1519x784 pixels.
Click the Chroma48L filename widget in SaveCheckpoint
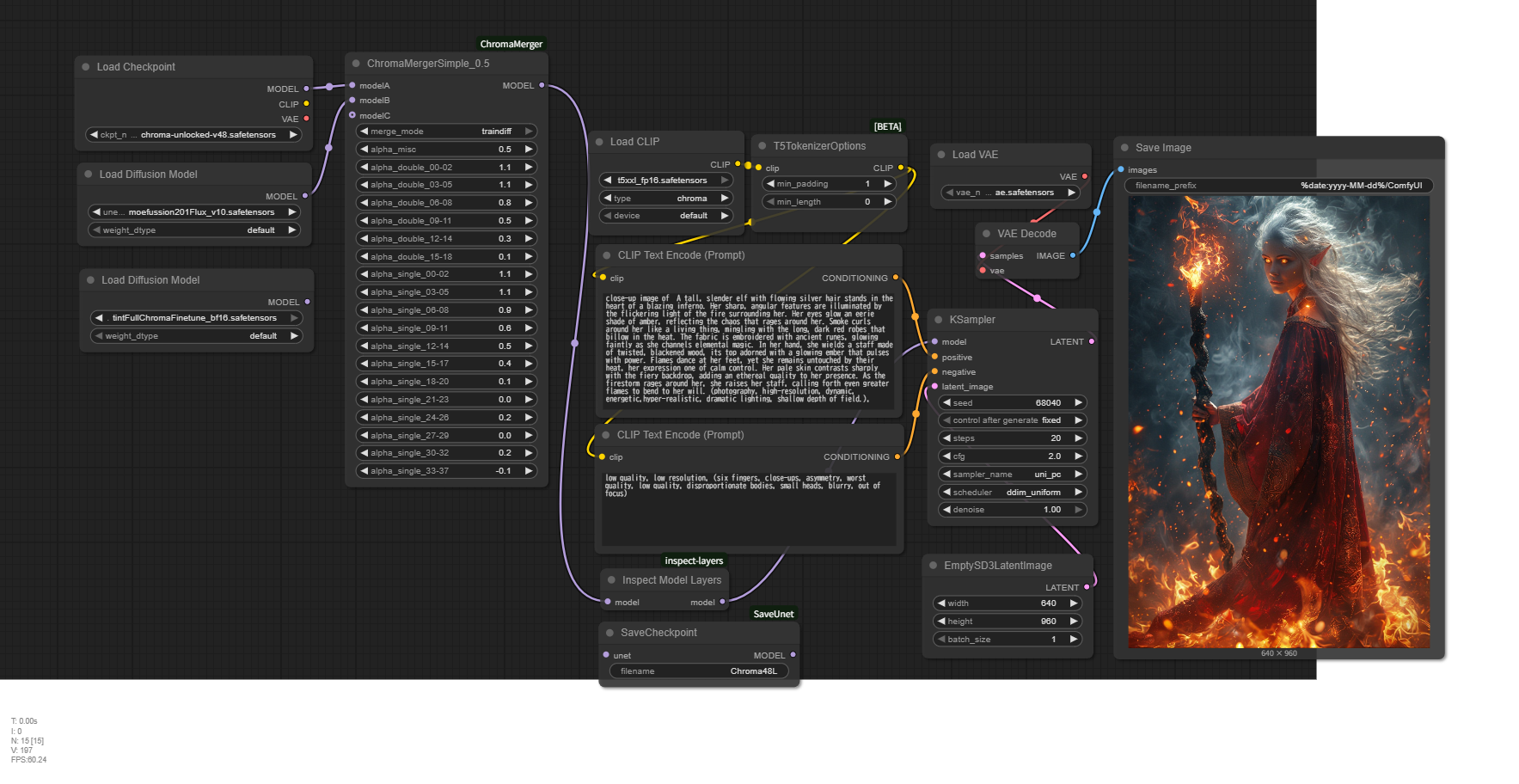point(698,671)
